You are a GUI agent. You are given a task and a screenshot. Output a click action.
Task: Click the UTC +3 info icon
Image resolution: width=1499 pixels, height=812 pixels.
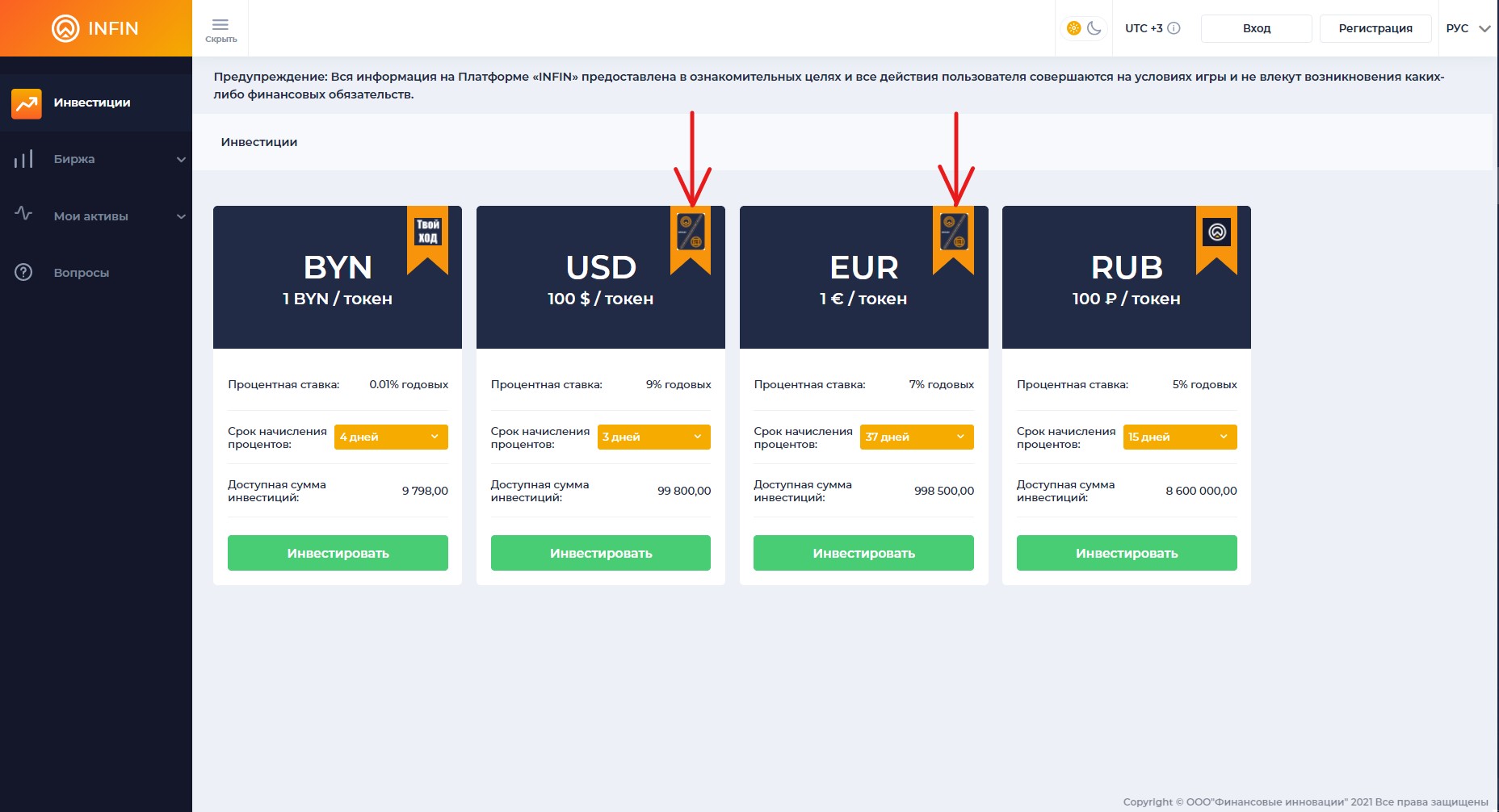[1174, 28]
